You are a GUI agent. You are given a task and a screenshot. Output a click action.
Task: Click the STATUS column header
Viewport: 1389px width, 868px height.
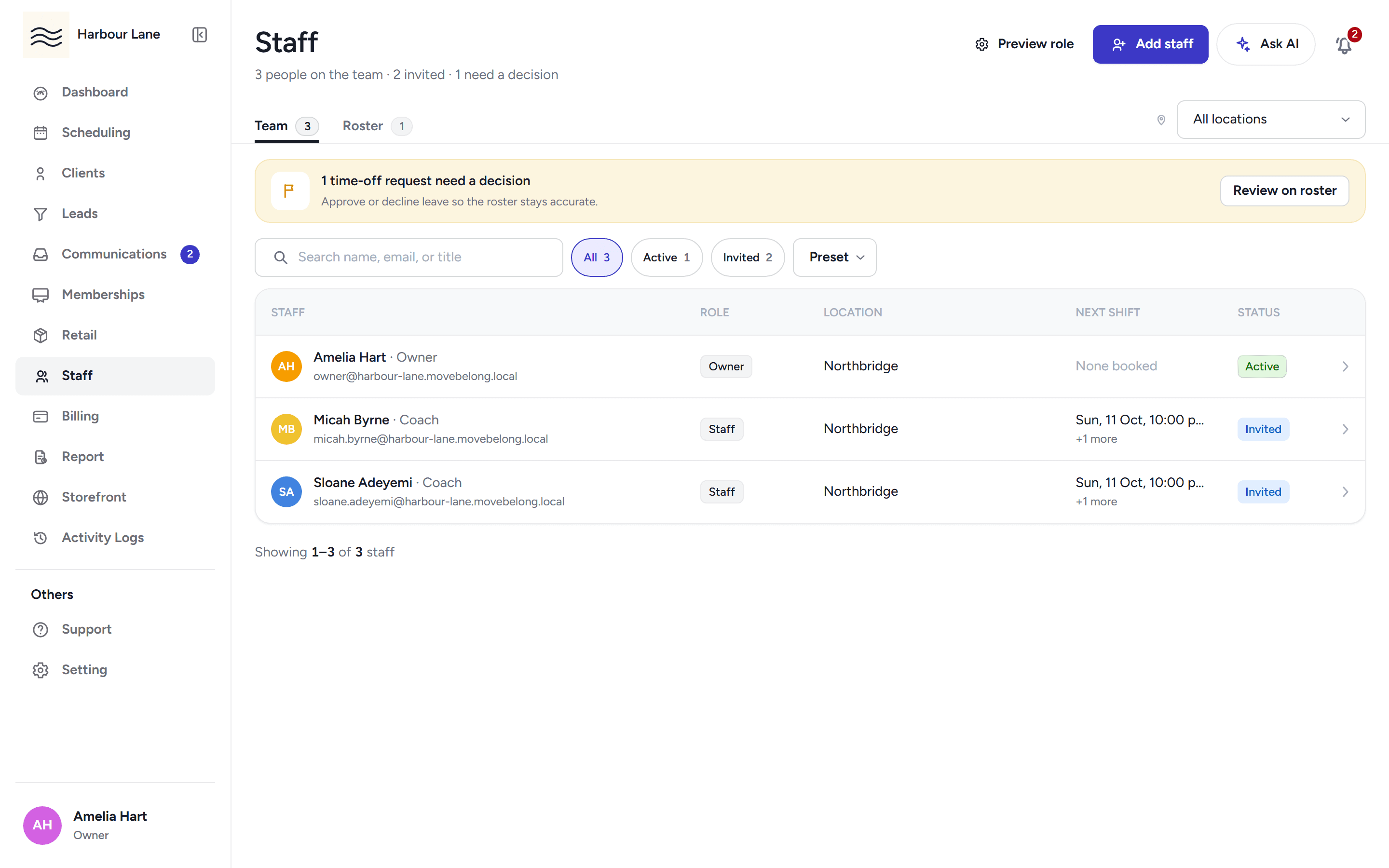click(x=1259, y=312)
